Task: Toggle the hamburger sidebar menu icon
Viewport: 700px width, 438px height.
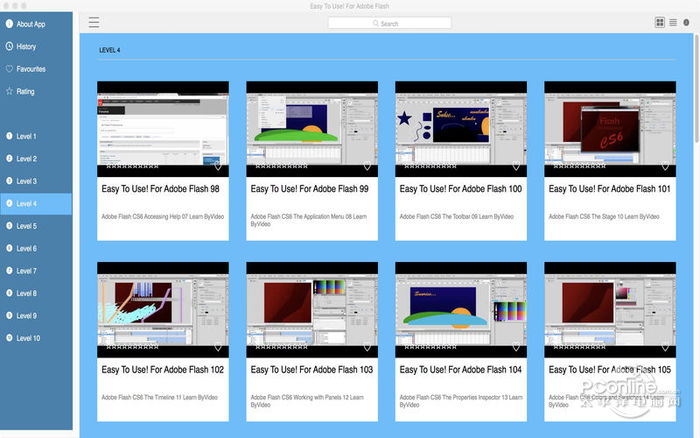Action: coord(94,22)
